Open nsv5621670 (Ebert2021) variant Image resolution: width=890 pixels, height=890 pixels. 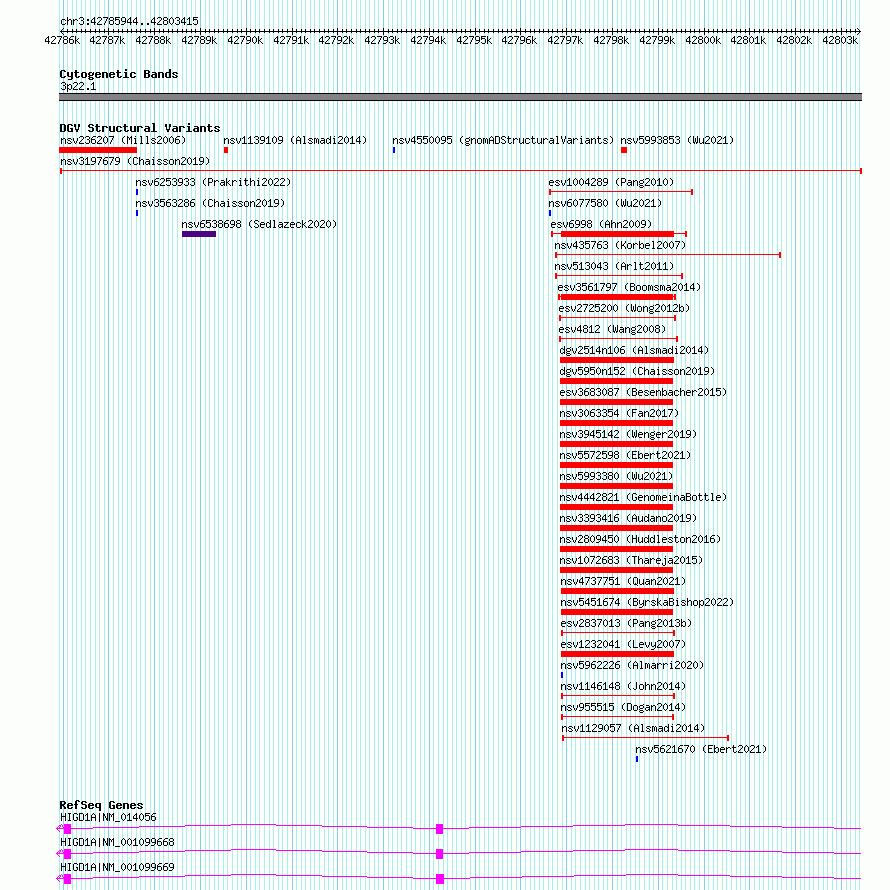tap(701, 749)
